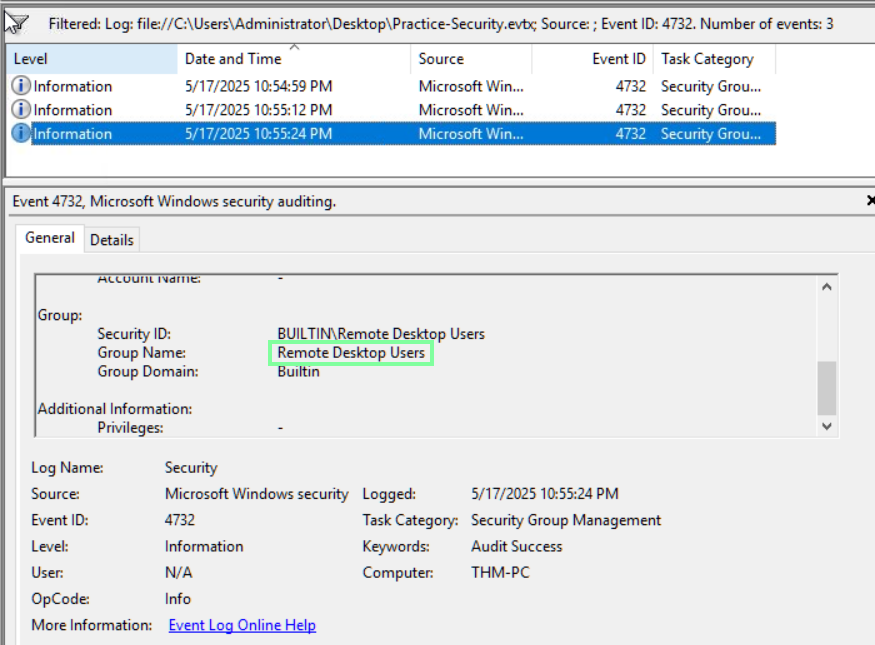Screen dimensions: 875x645
Task: Click Security ID value BUILTIN\Remote Desktop Users
Action: pyautogui.click(x=380, y=334)
